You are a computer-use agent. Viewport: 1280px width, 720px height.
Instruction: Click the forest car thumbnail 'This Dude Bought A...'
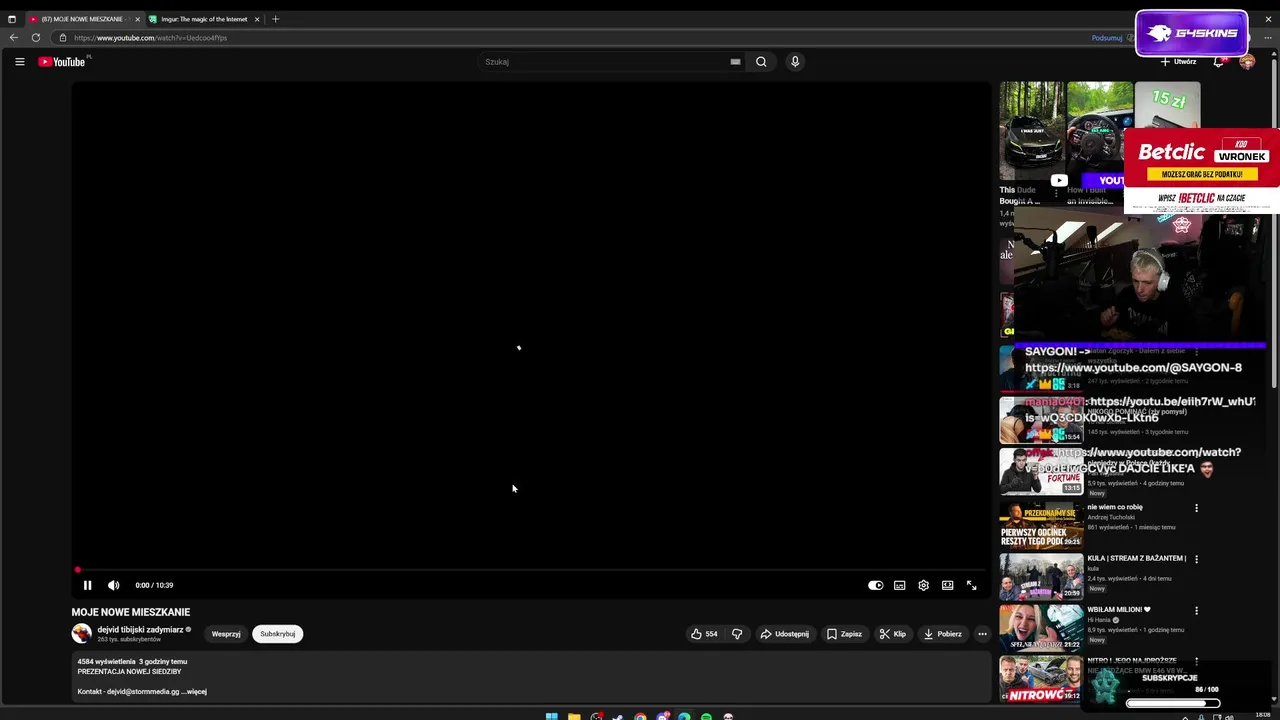(x=1032, y=131)
